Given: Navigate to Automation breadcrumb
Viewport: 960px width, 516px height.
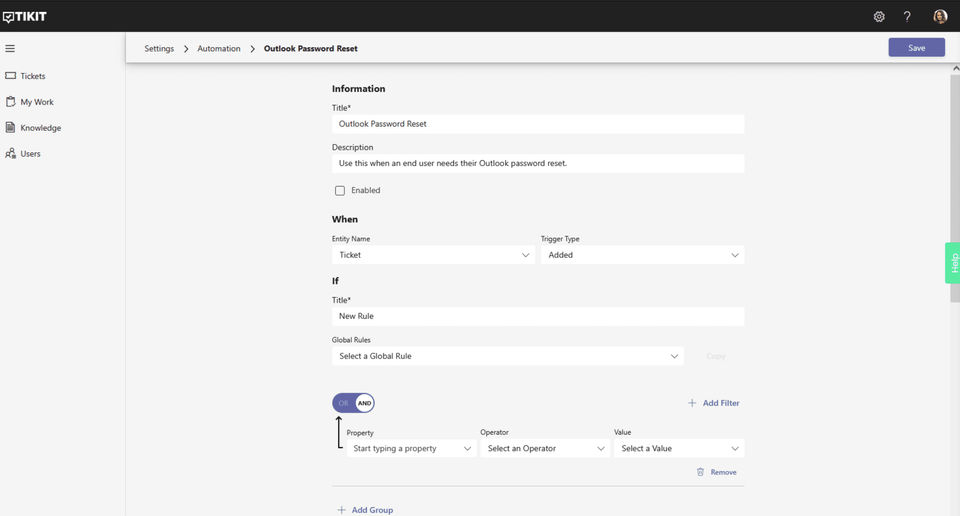Looking at the screenshot, I should pyautogui.click(x=218, y=48).
